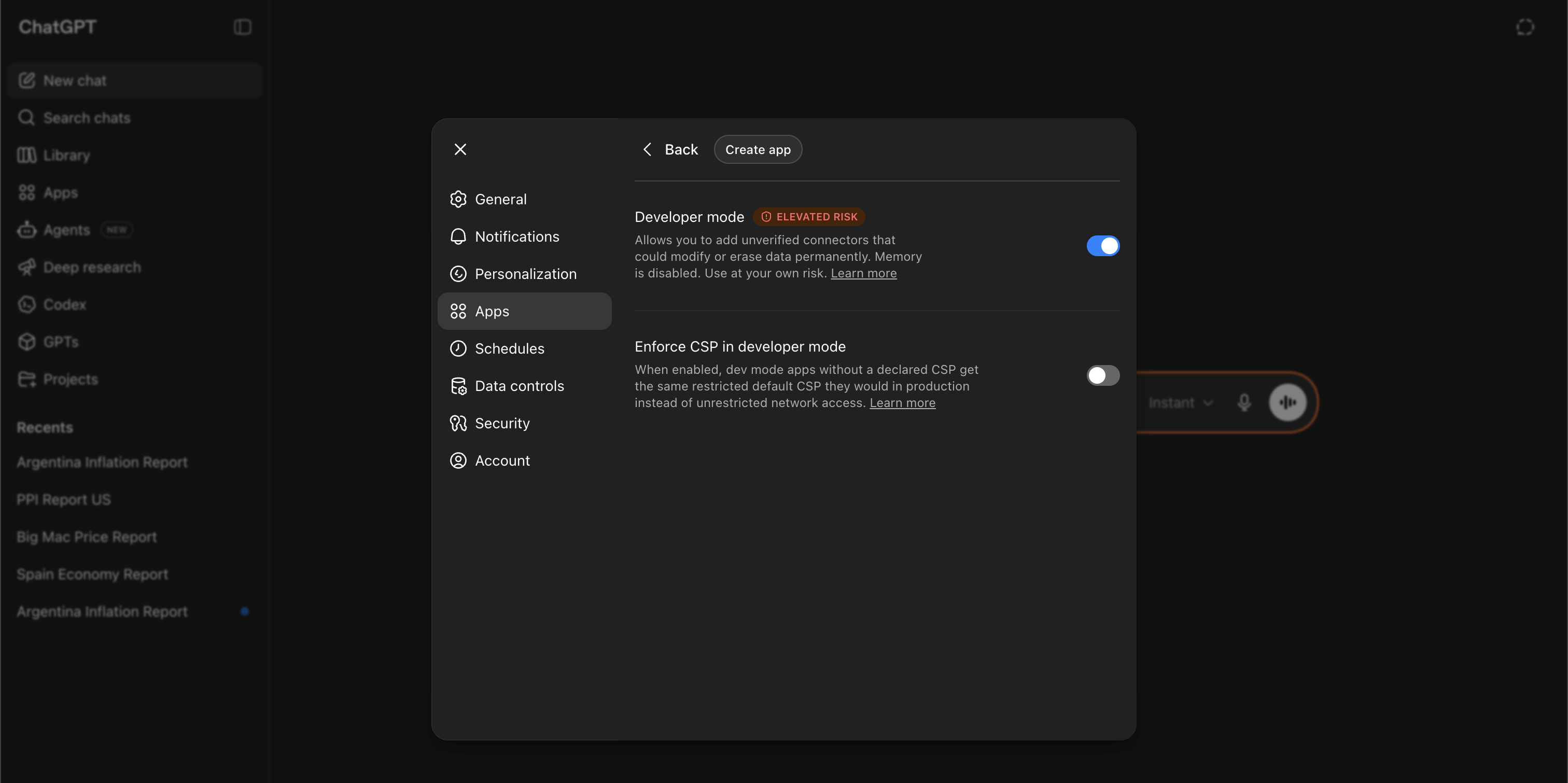Screen dimensions: 1568x783
Task: Open the Instant model dropdown
Action: point(1180,402)
